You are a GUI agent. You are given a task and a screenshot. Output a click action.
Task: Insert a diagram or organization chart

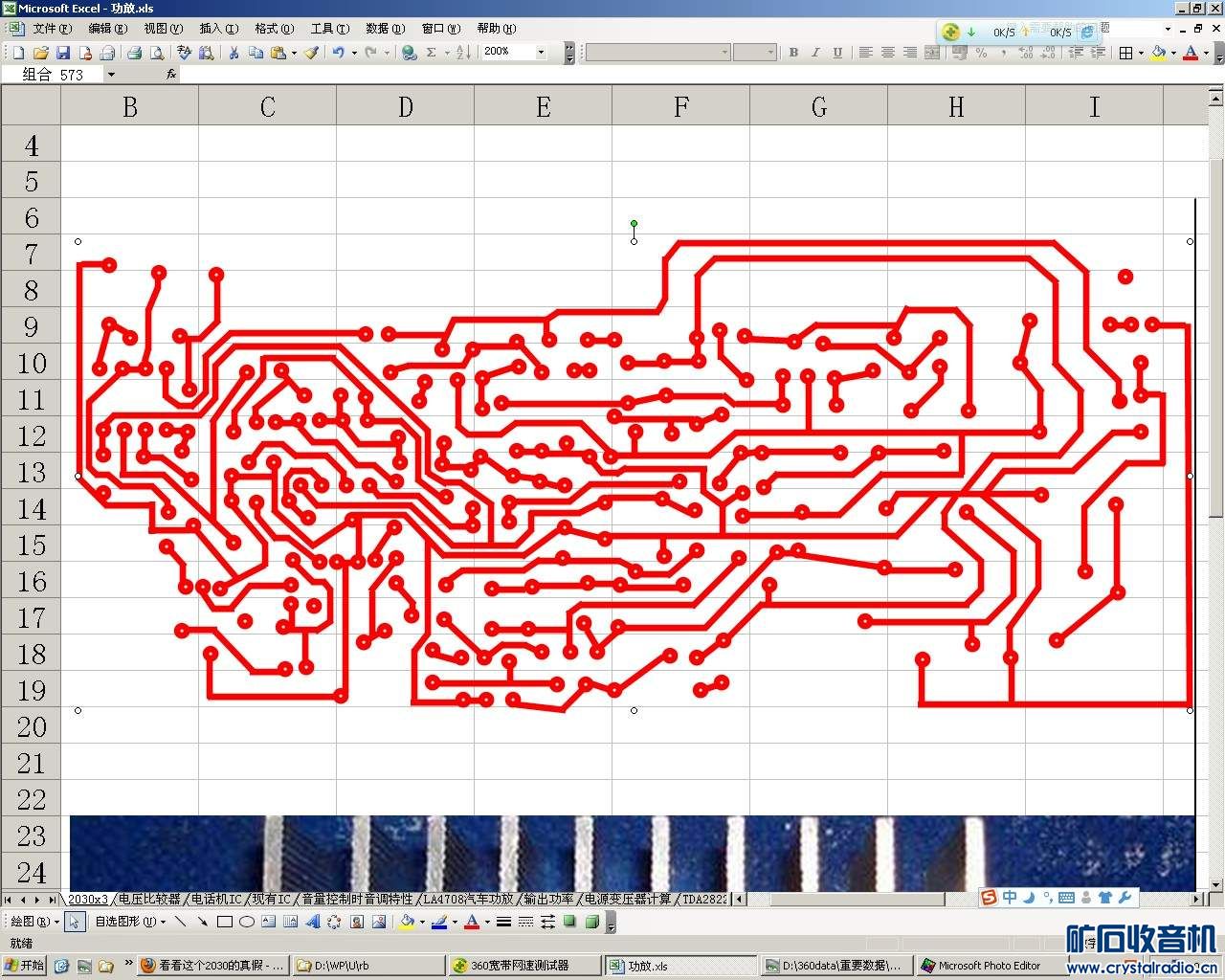click(x=334, y=922)
